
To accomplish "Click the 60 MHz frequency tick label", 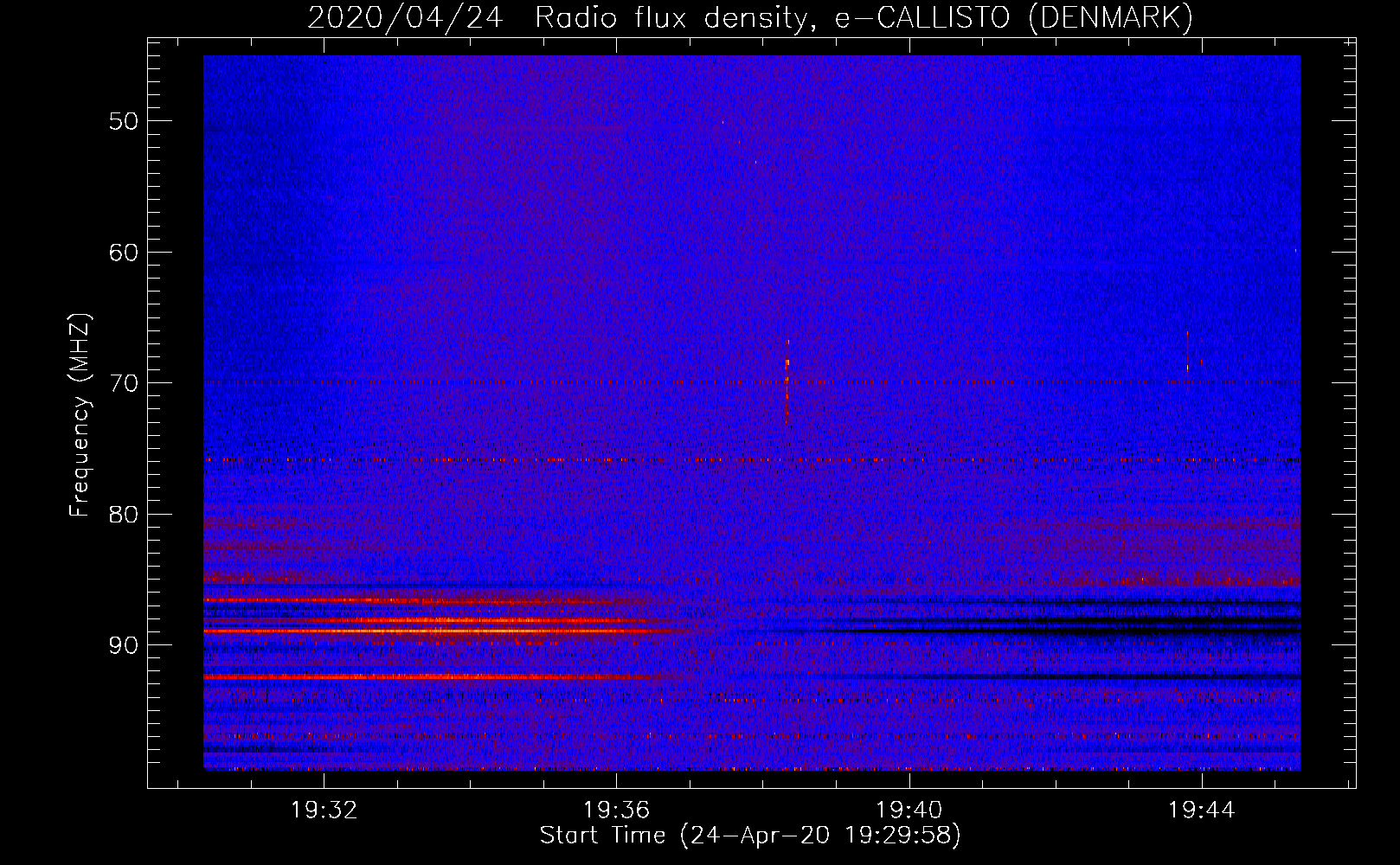I will [x=124, y=253].
